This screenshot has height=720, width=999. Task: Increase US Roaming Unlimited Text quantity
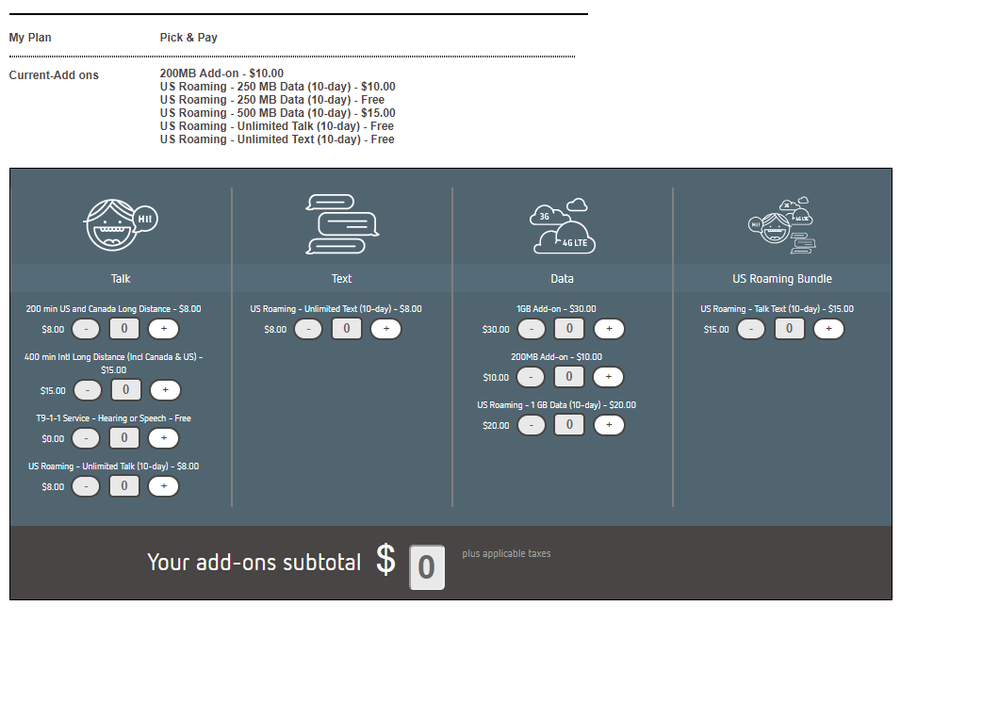[x=385, y=329]
